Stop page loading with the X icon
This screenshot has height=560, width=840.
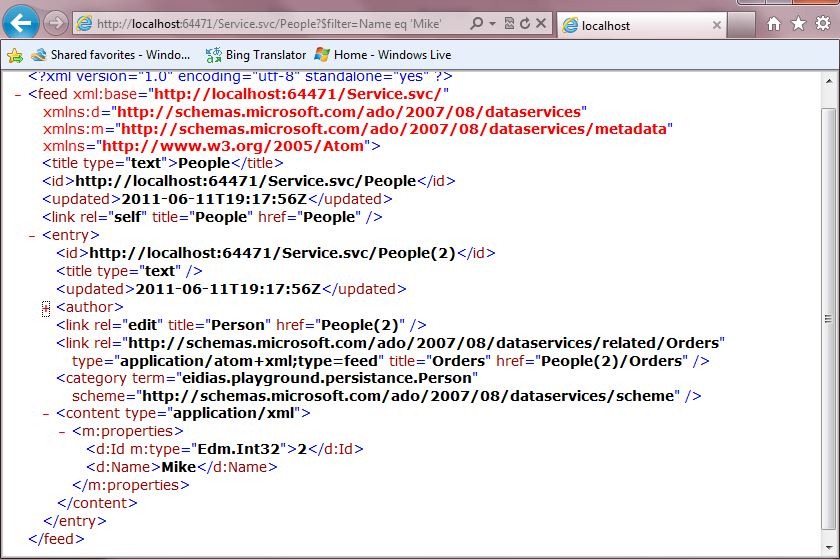click(x=541, y=23)
